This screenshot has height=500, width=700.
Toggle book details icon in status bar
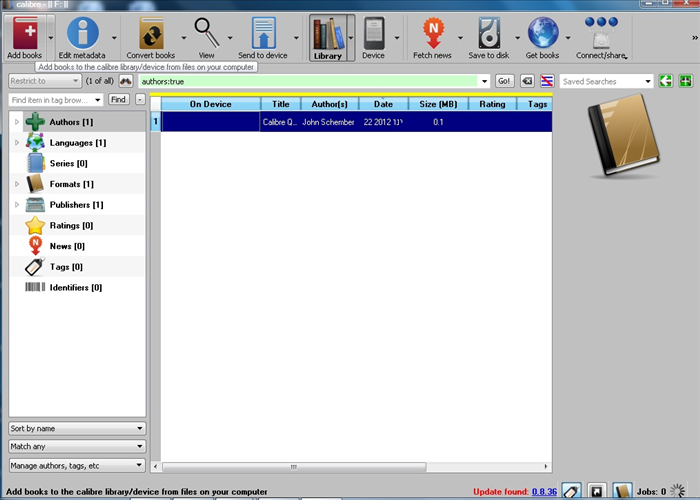[622, 491]
